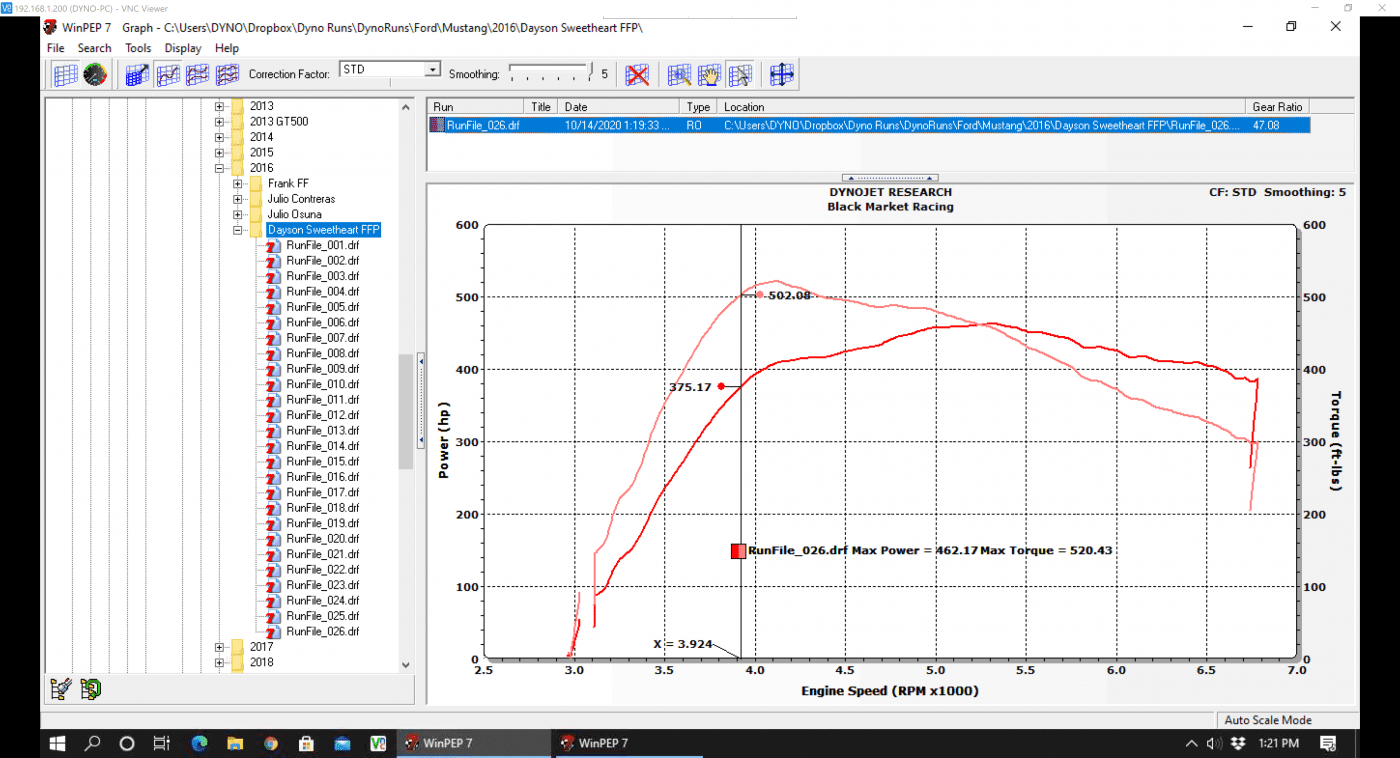Sort by the Run column header
The height and width of the screenshot is (758, 1400).
[475, 107]
